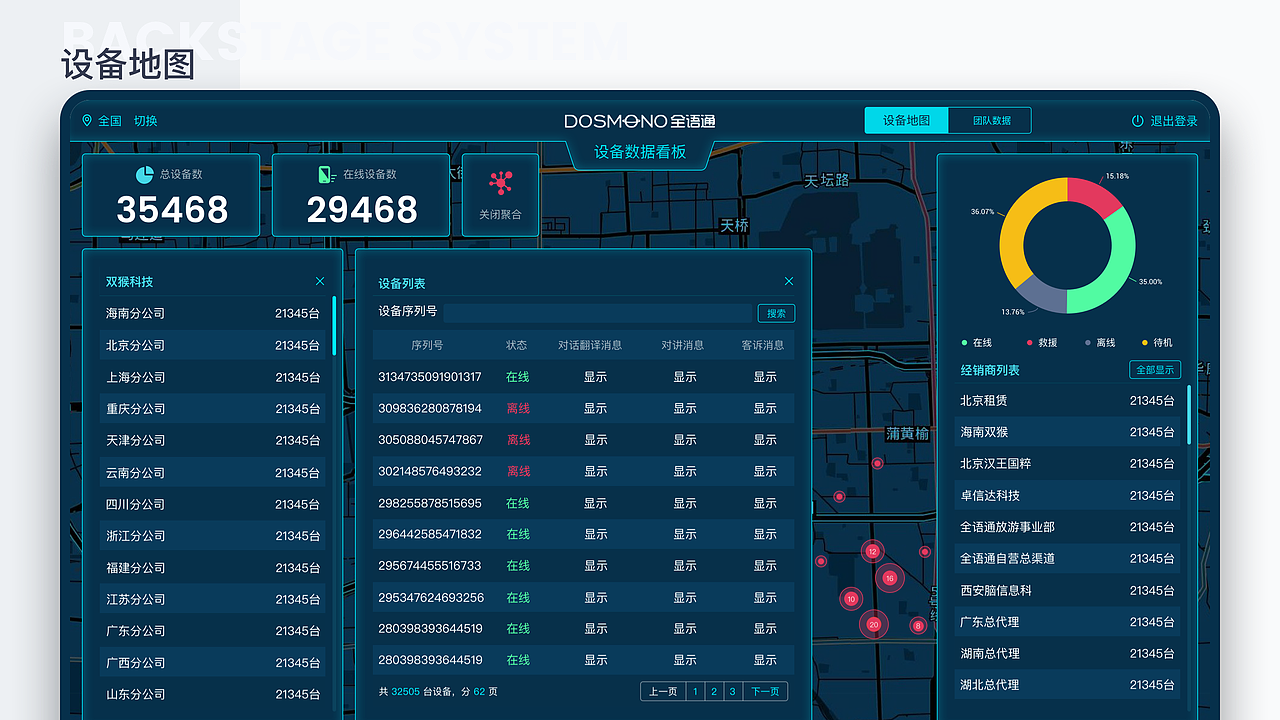Image resolution: width=1280 pixels, height=720 pixels.
Task: Show 客诉消息 for serial 295347624693256
Action: 765,597
